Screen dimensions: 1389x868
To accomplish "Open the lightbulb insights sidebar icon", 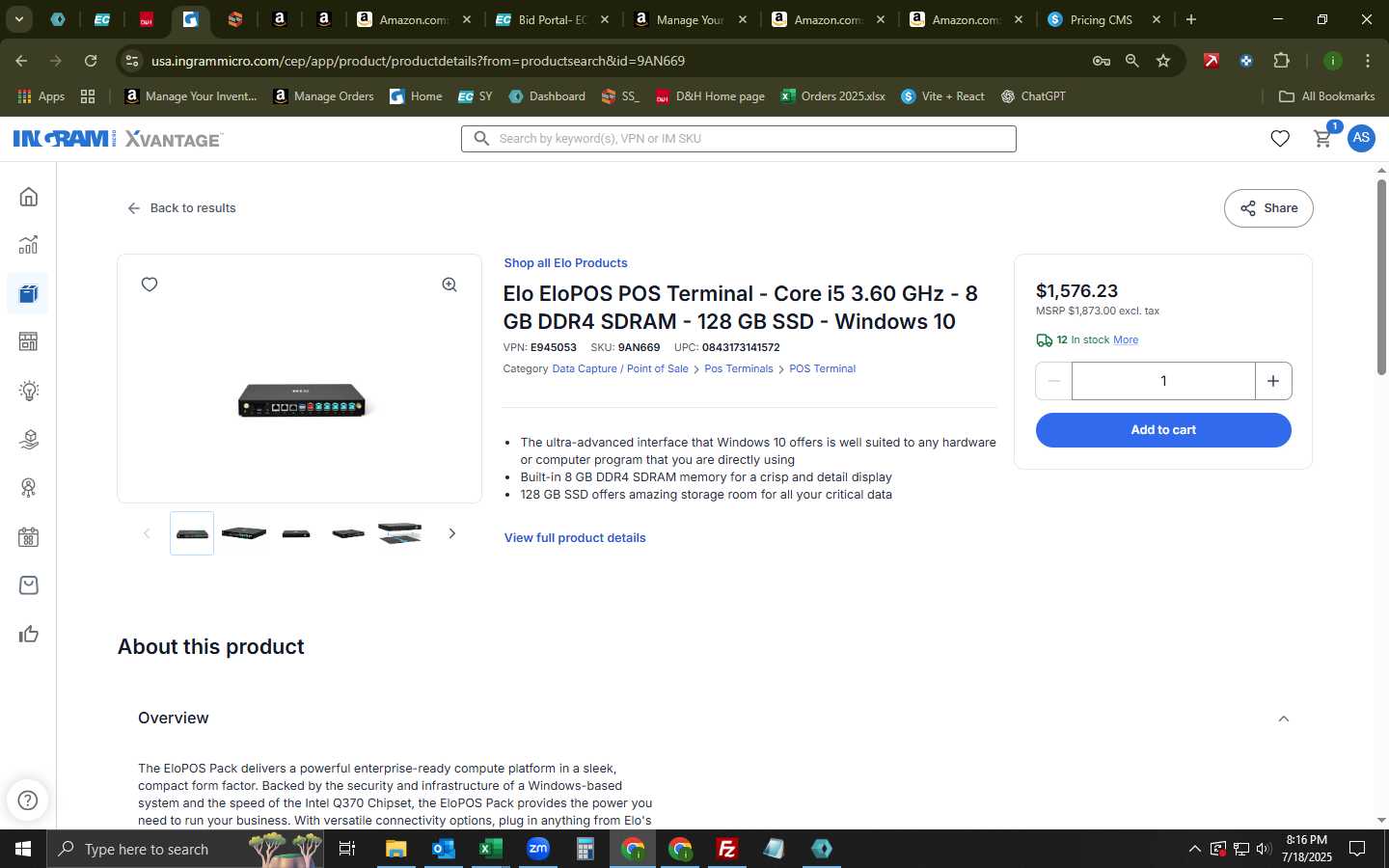I will [x=29, y=391].
